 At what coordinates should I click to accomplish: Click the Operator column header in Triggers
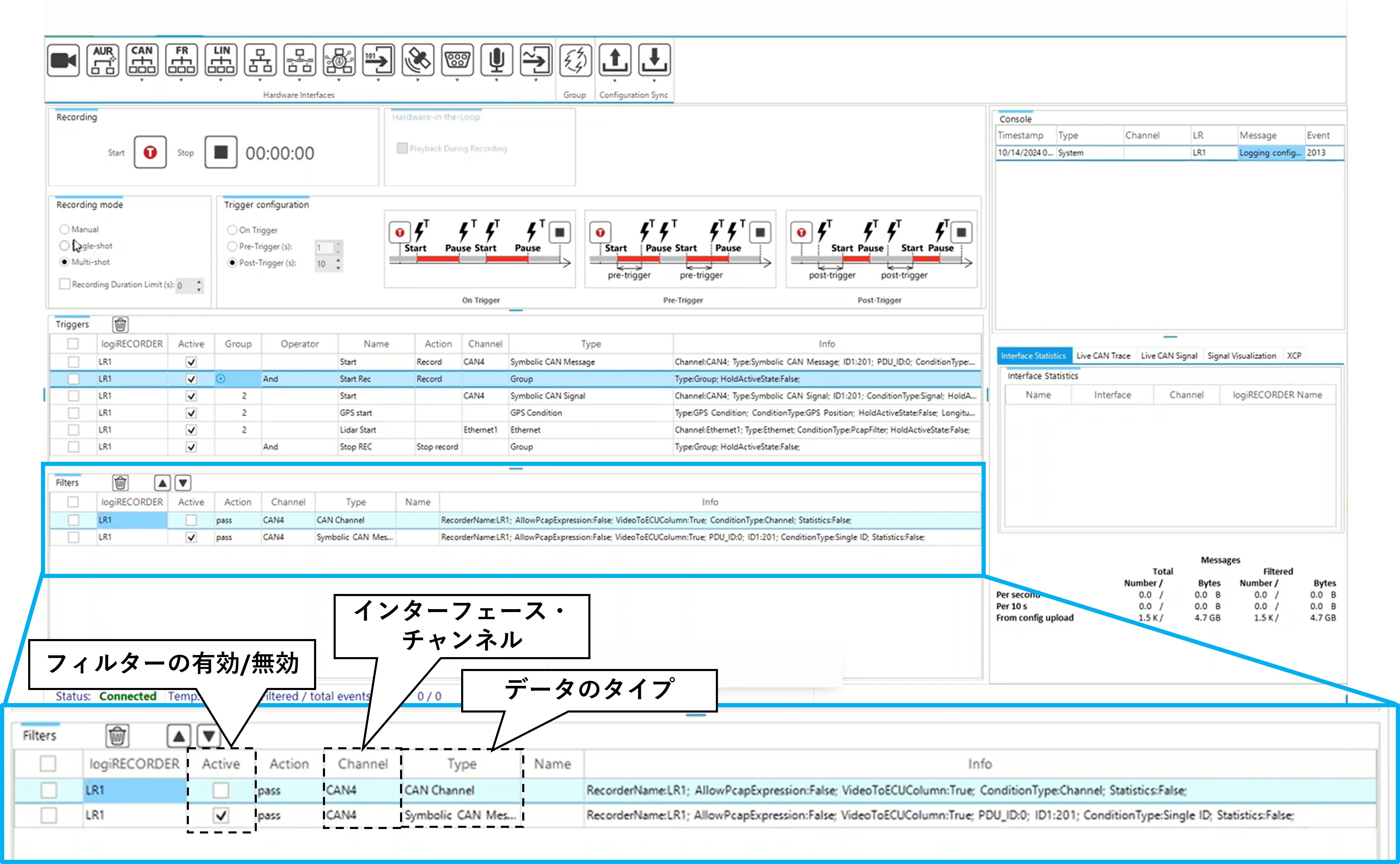coord(300,344)
